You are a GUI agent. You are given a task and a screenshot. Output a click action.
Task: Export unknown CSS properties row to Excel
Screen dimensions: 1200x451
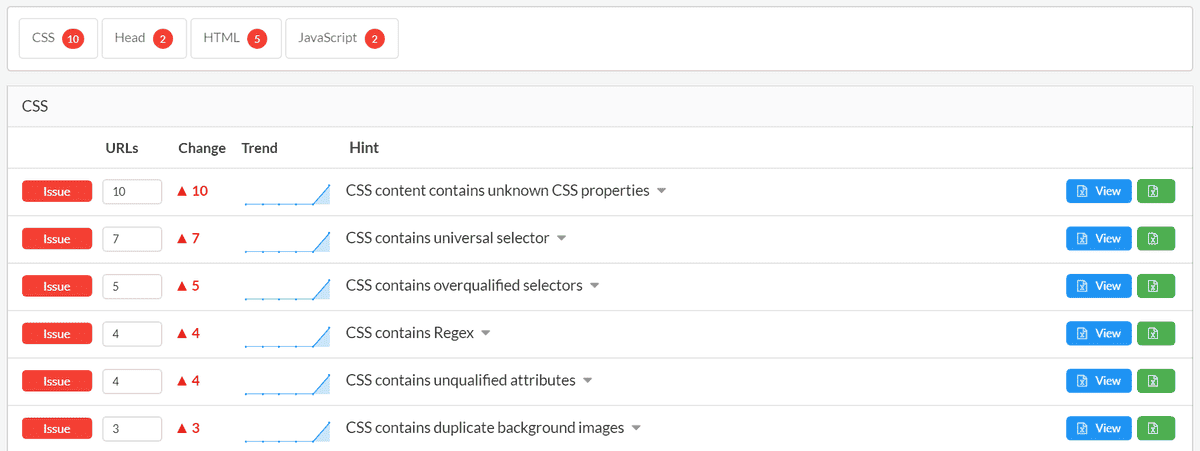1155,191
